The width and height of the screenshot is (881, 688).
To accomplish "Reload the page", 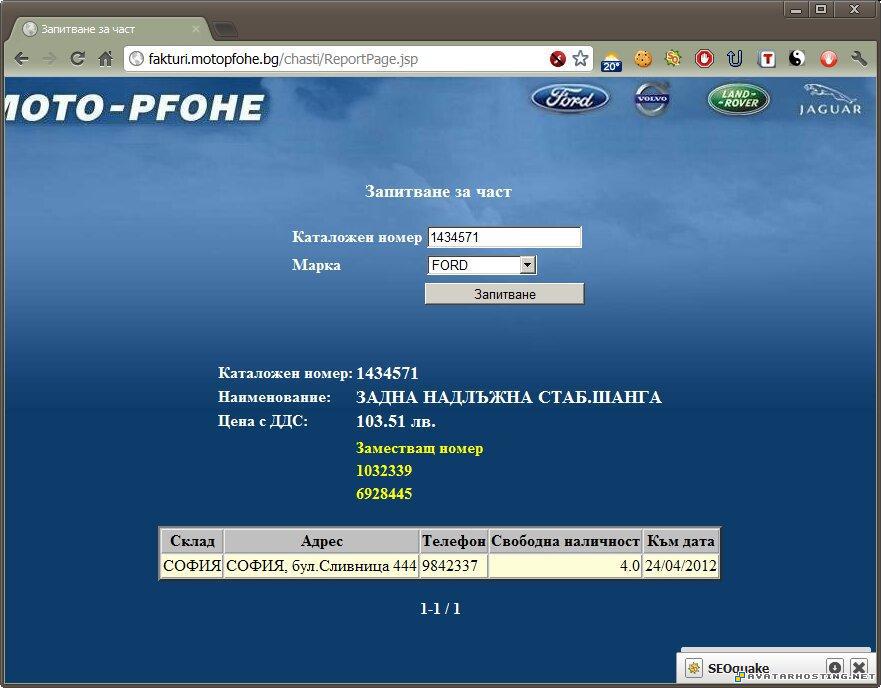I will click(x=77, y=59).
